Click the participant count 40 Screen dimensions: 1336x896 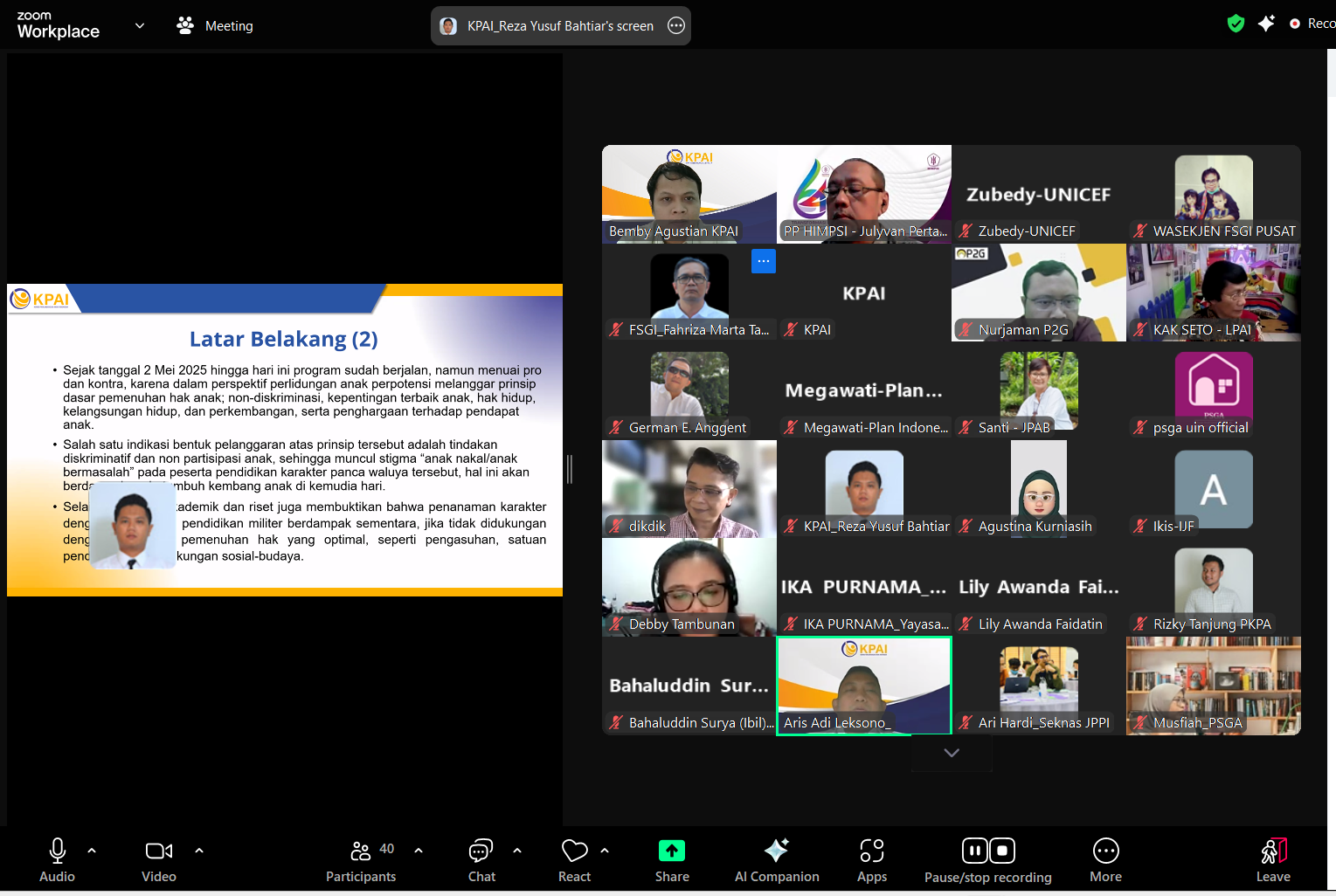point(387,849)
